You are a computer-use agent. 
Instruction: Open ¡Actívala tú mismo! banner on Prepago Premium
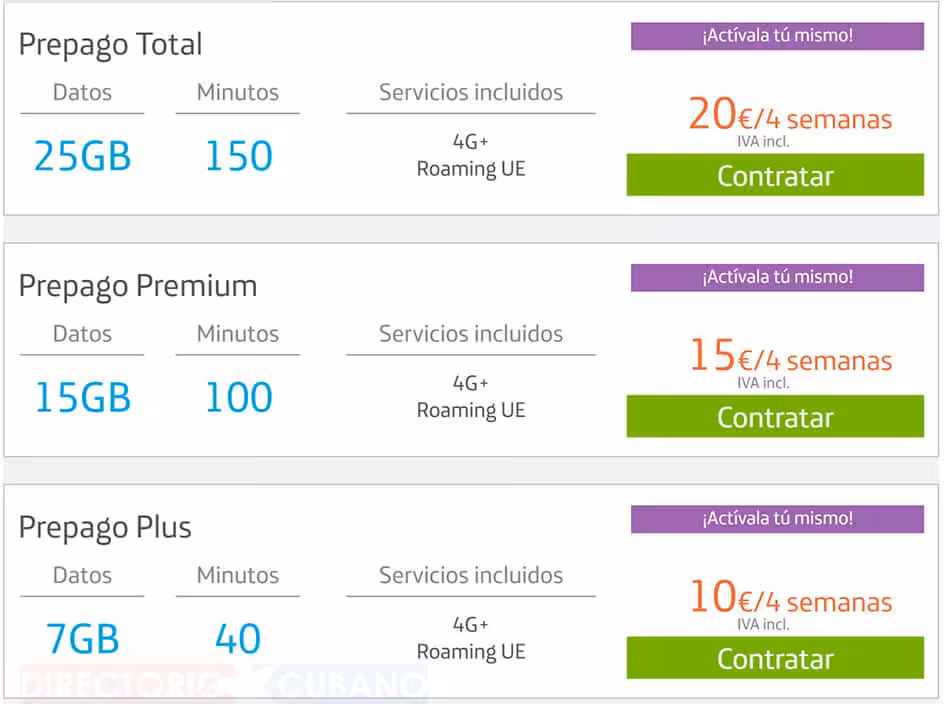click(777, 277)
